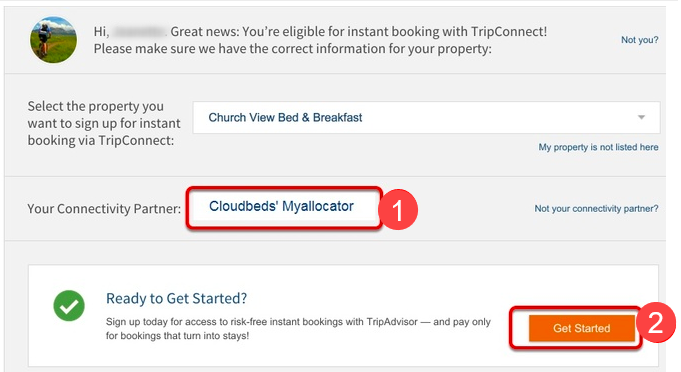
Task: Click the "Not you?" link
Action: [639, 40]
